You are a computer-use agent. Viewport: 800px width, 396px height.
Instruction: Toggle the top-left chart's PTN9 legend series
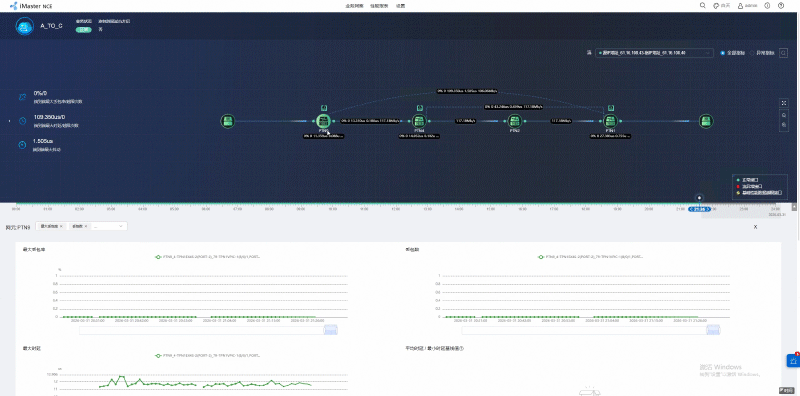pos(209,257)
